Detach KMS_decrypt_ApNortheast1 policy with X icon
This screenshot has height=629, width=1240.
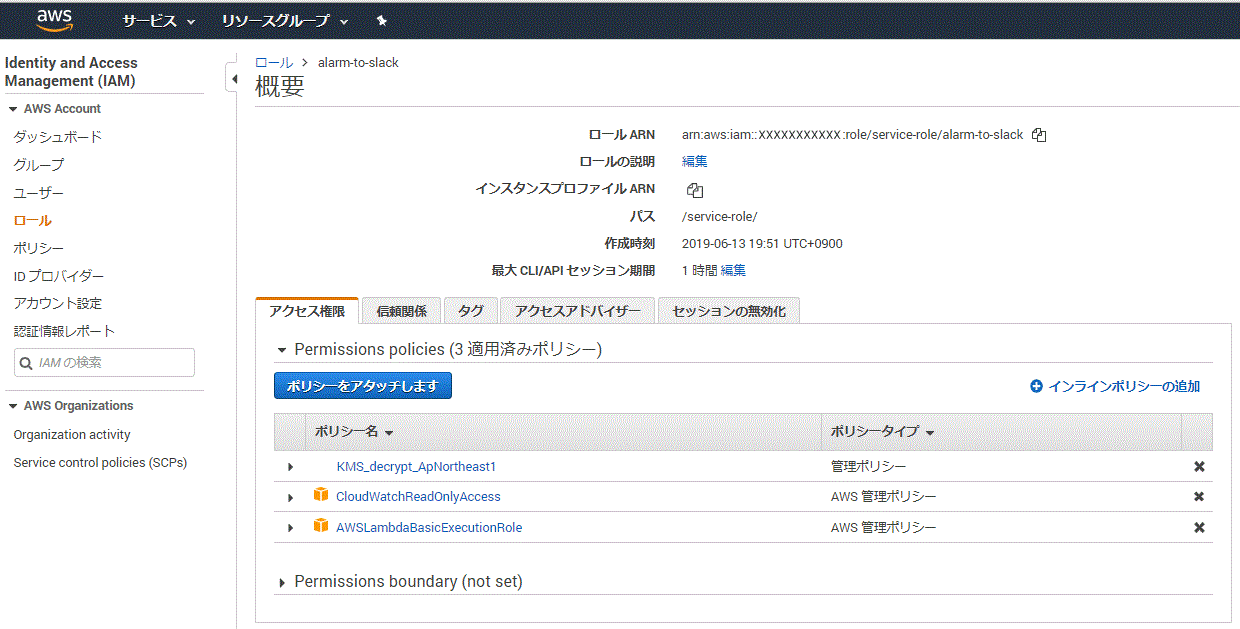[1199, 467]
